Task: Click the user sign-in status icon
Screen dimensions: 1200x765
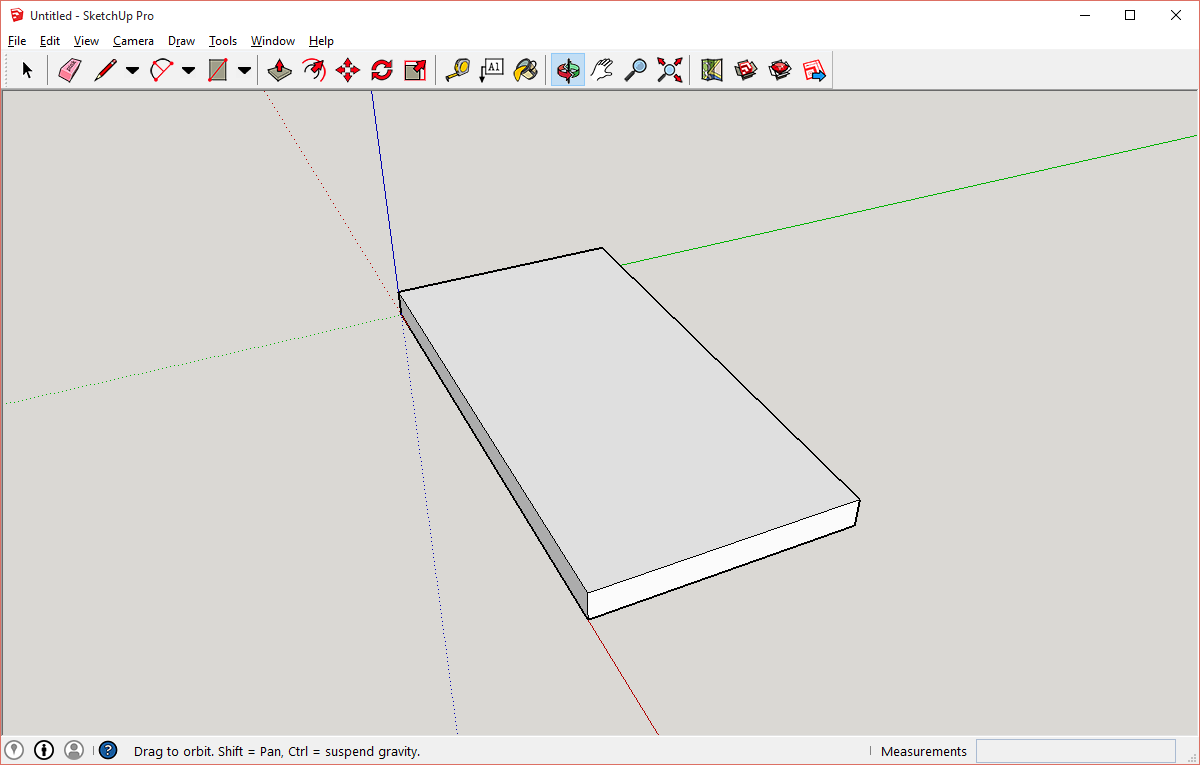Action: coord(74,750)
